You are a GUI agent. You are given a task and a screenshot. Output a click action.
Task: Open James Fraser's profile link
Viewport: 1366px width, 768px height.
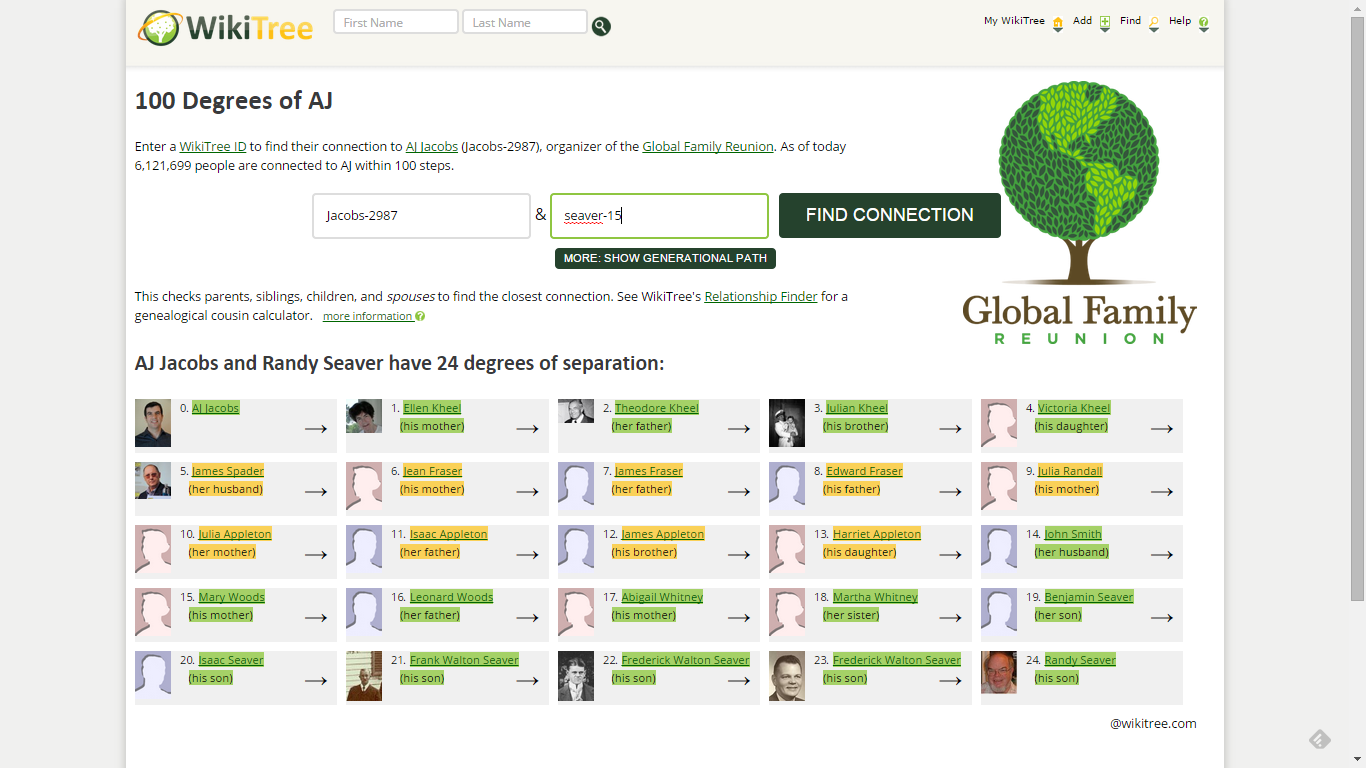tap(649, 471)
